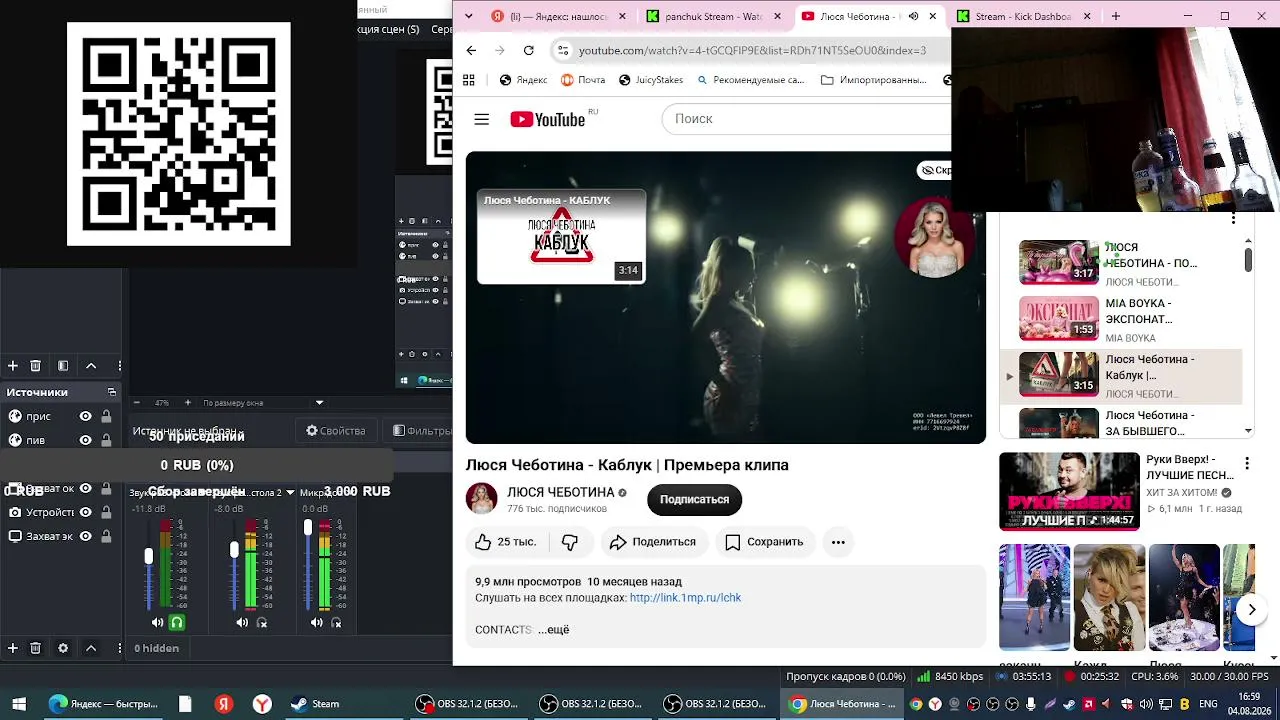Viewport: 1280px width, 720px height.
Task: Subscribe with the Подписаться button
Action: 694,500
